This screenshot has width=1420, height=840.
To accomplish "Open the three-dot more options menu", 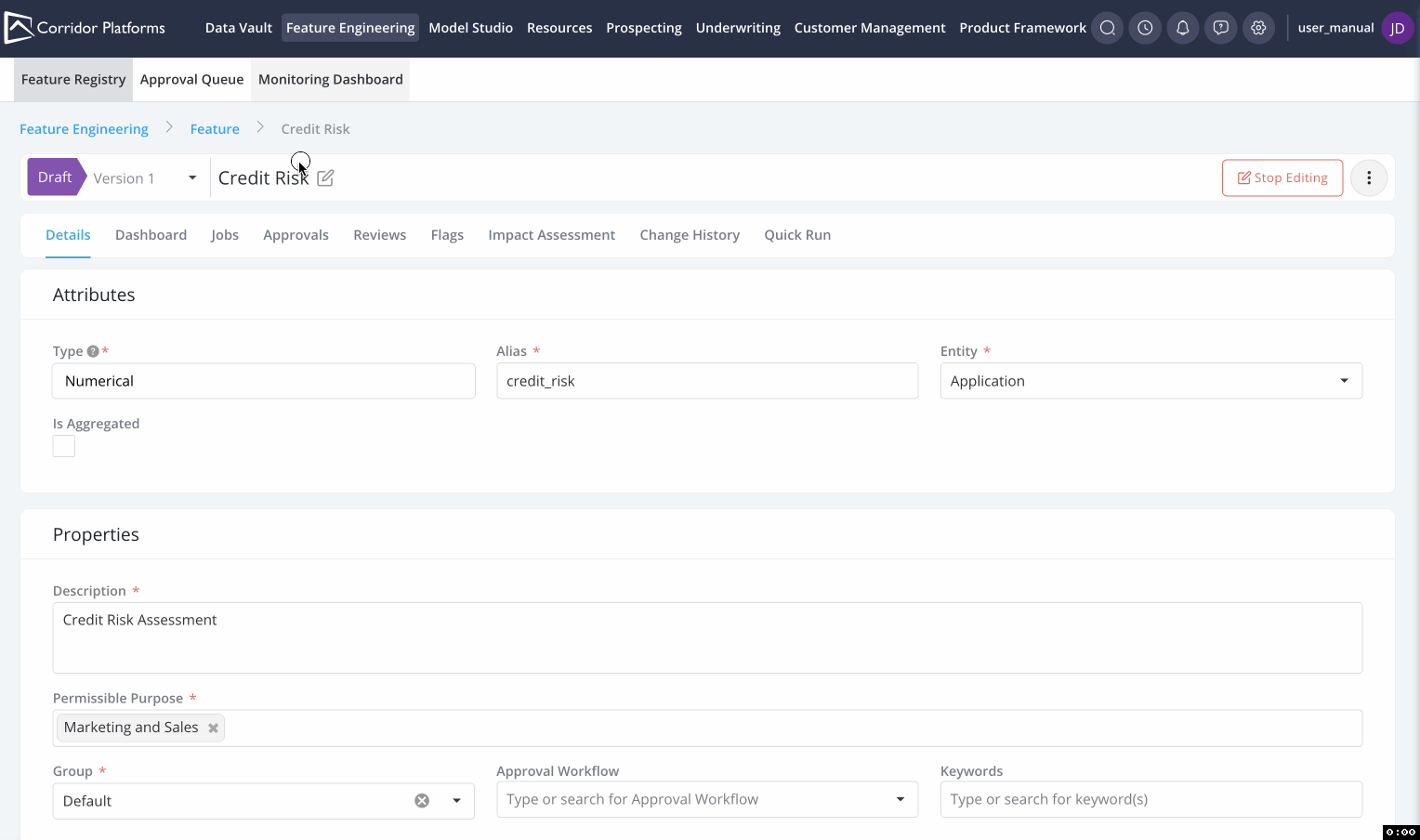I will pyautogui.click(x=1368, y=177).
